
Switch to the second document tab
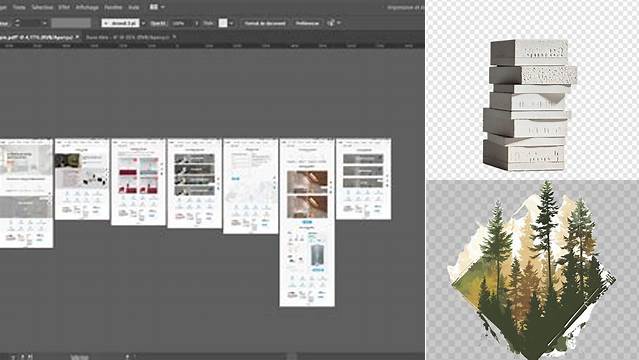pyautogui.click(x=128, y=37)
